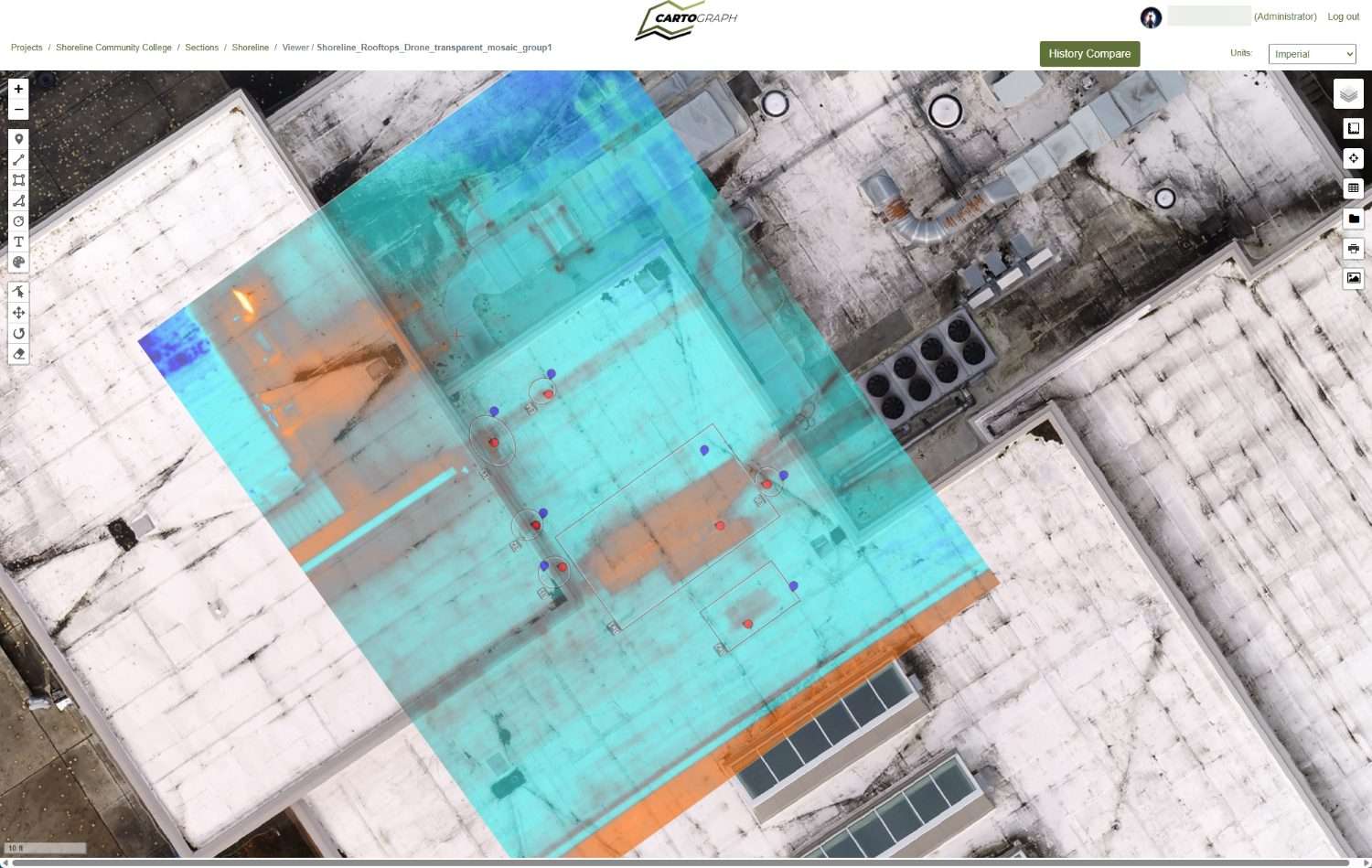The image size is (1372, 868).
Task: Zoom out of the map
Action: coord(18,110)
